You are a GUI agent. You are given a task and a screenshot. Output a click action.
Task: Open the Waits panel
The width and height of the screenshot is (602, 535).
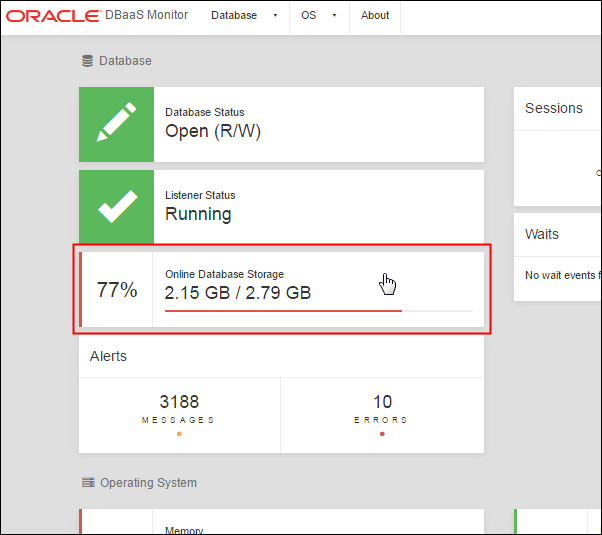542,234
